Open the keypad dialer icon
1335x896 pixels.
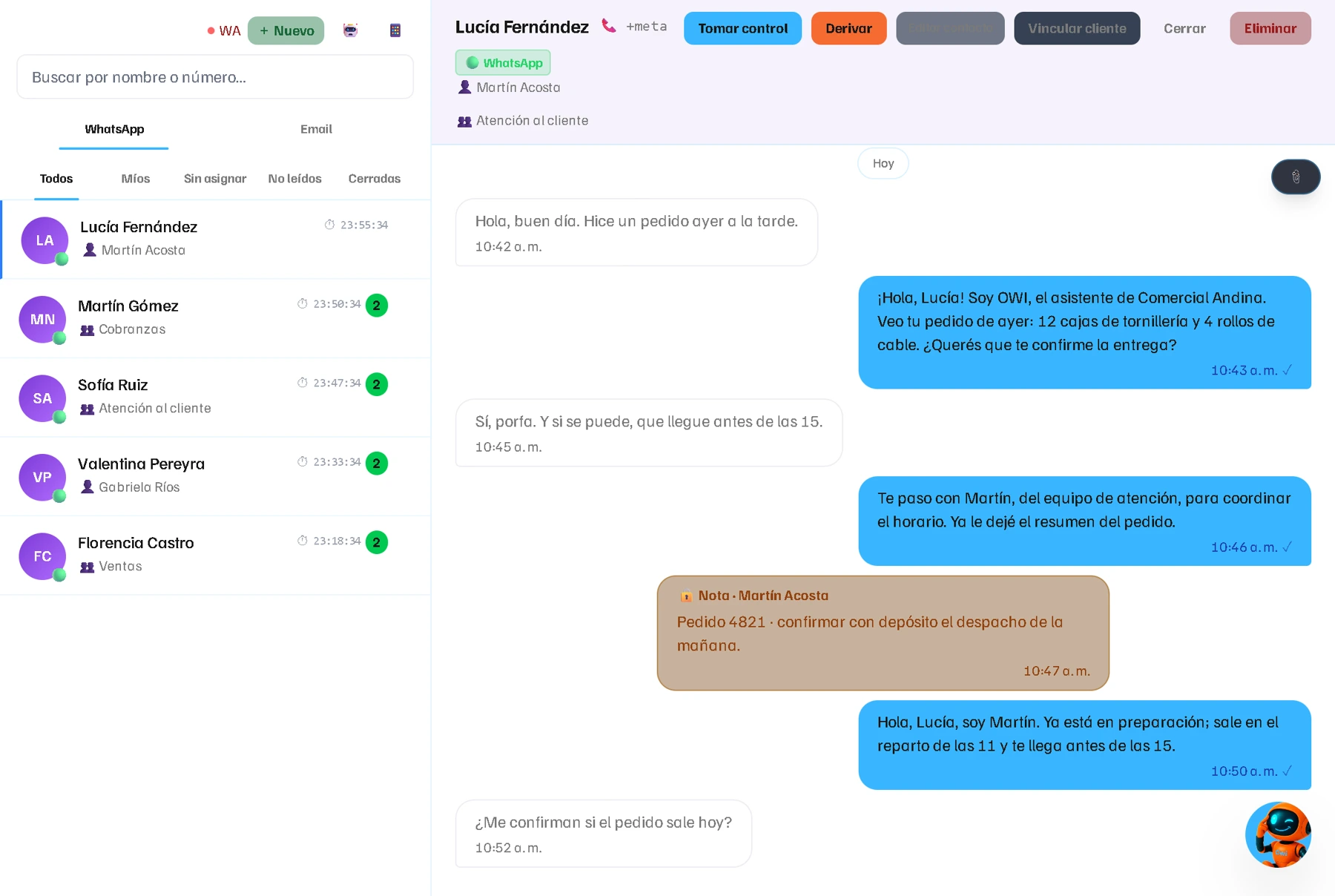coord(395,30)
